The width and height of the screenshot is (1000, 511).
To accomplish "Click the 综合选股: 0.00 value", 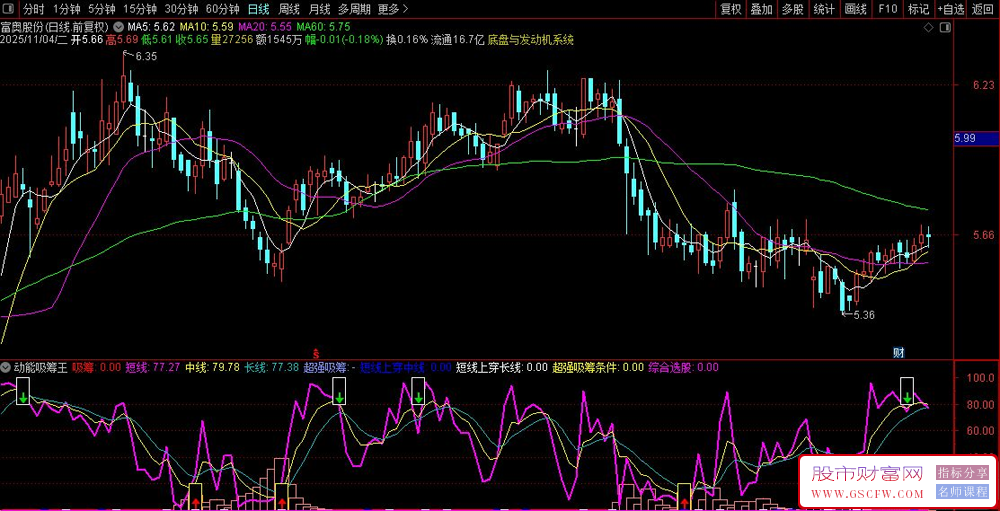I will click(x=683, y=367).
